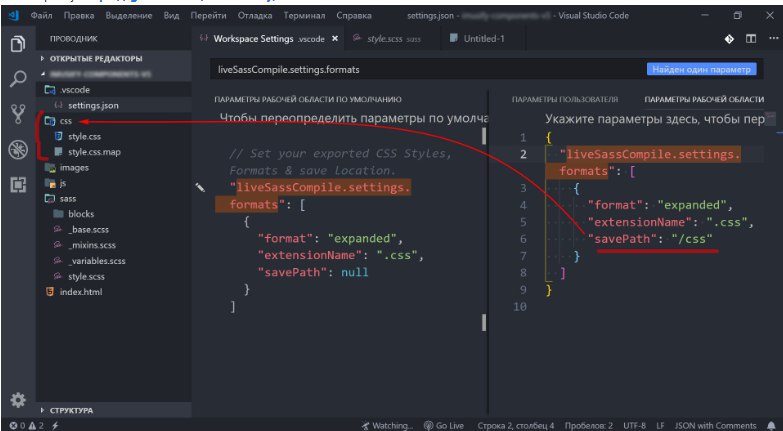
Task: Click errors and warnings count in status bar
Action: [27, 426]
